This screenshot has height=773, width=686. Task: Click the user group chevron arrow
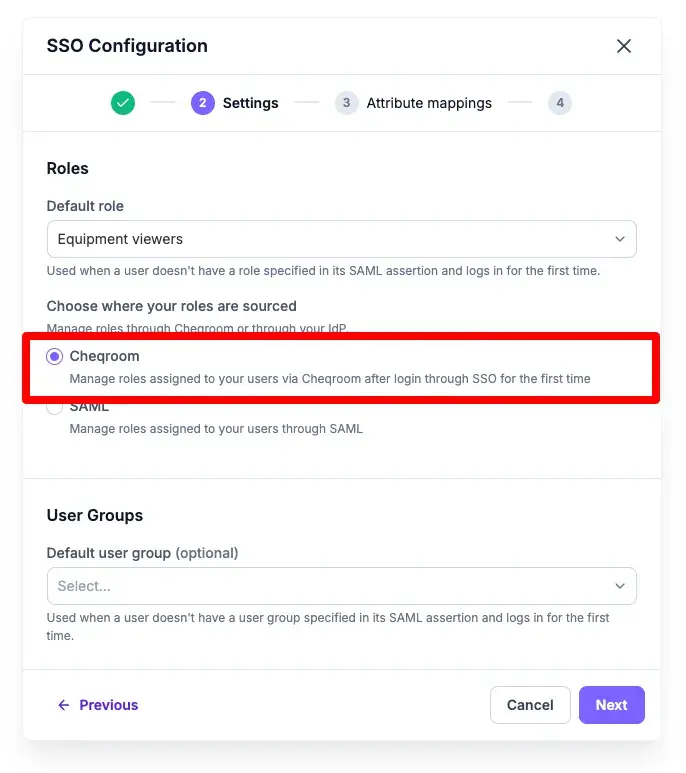tap(619, 586)
